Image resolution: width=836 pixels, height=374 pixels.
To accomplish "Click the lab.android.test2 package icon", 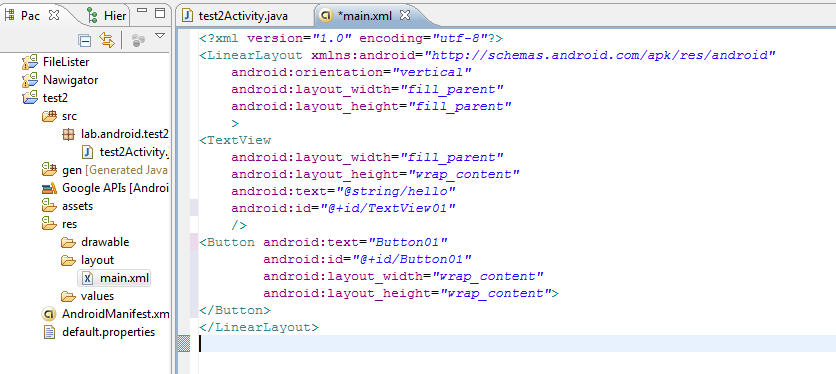I will pyautogui.click(x=68, y=134).
